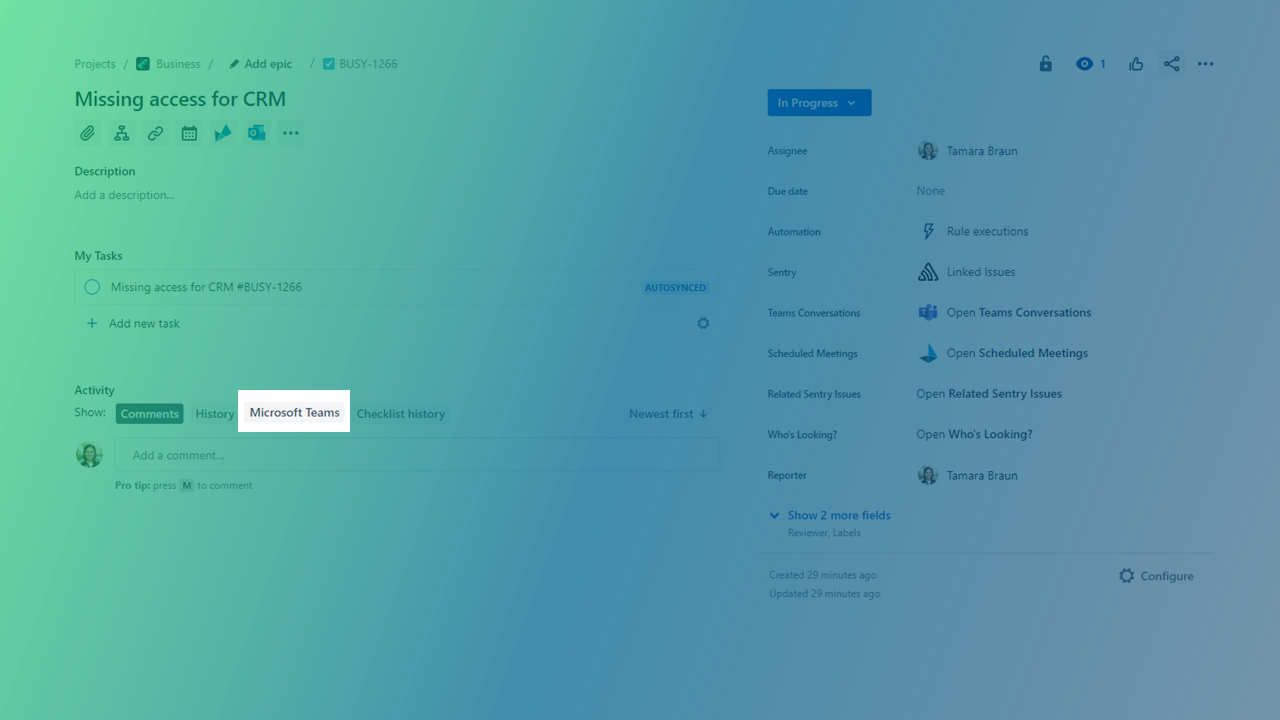Viewport: 1280px width, 720px height.
Task: Click the Outlook icon in issue toolbar
Action: point(257,133)
